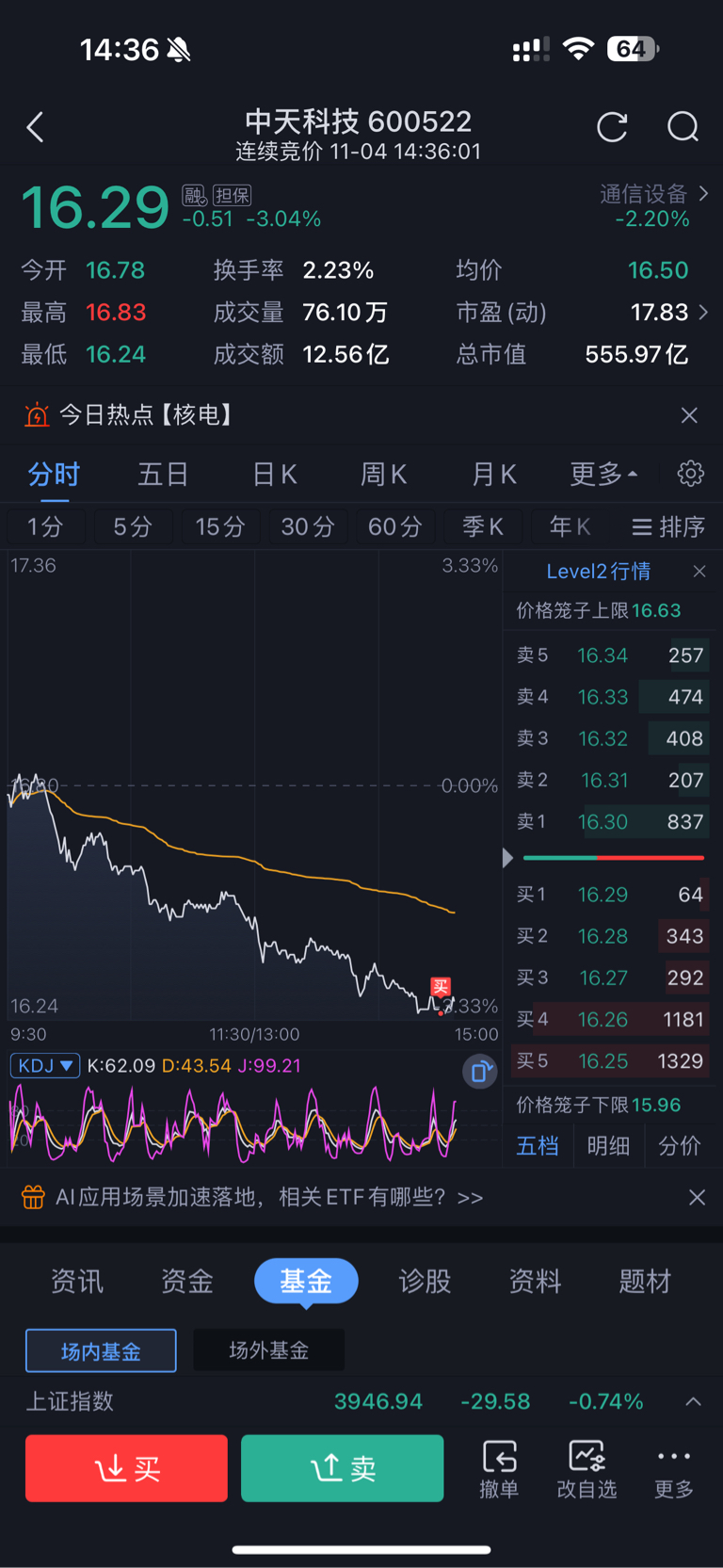
Task: Tap the 融 margin trading badge
Action: pyautogui.click(x=195, y=195)
